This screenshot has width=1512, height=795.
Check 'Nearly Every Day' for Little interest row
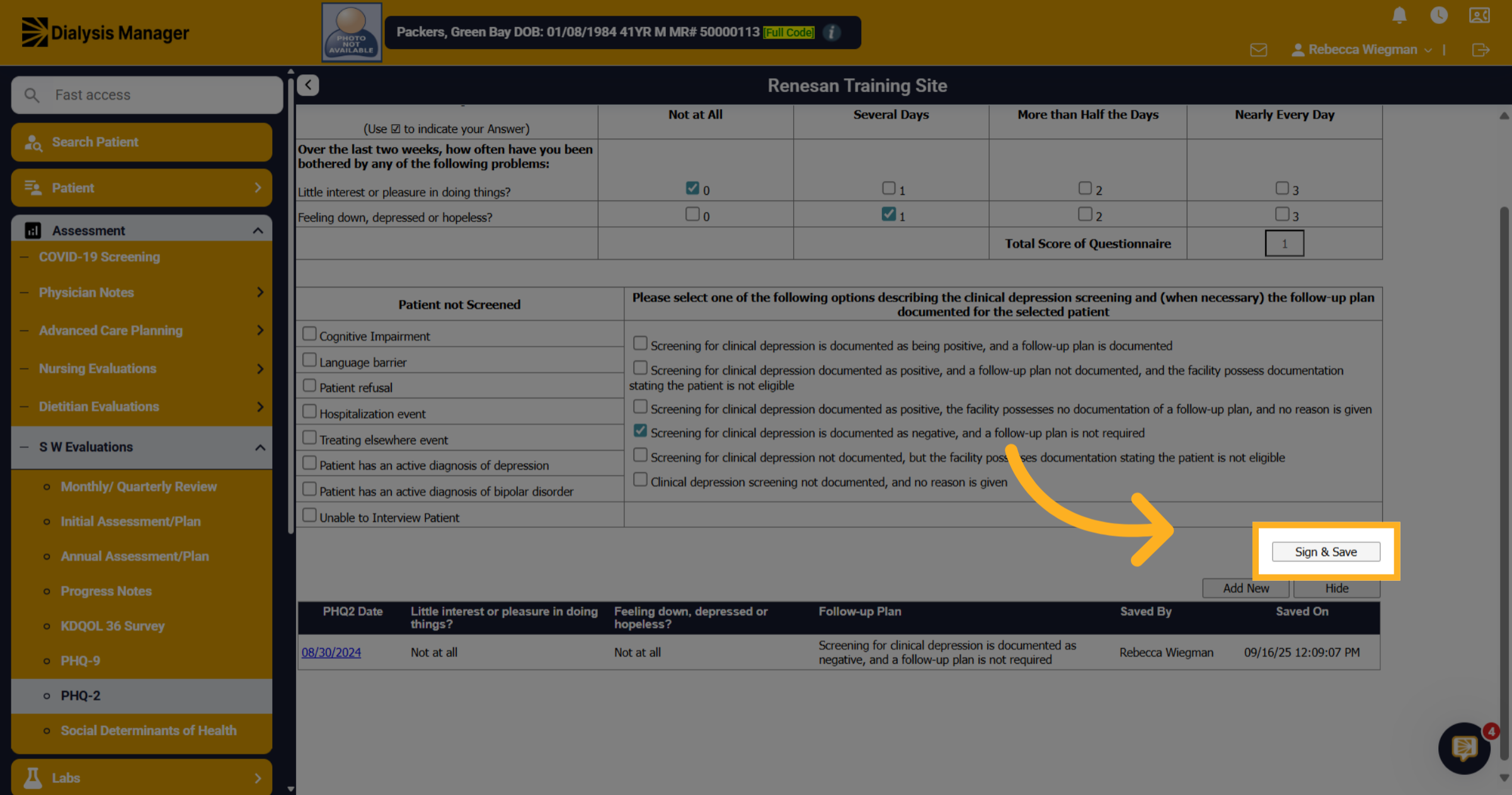coord(1281,188)
